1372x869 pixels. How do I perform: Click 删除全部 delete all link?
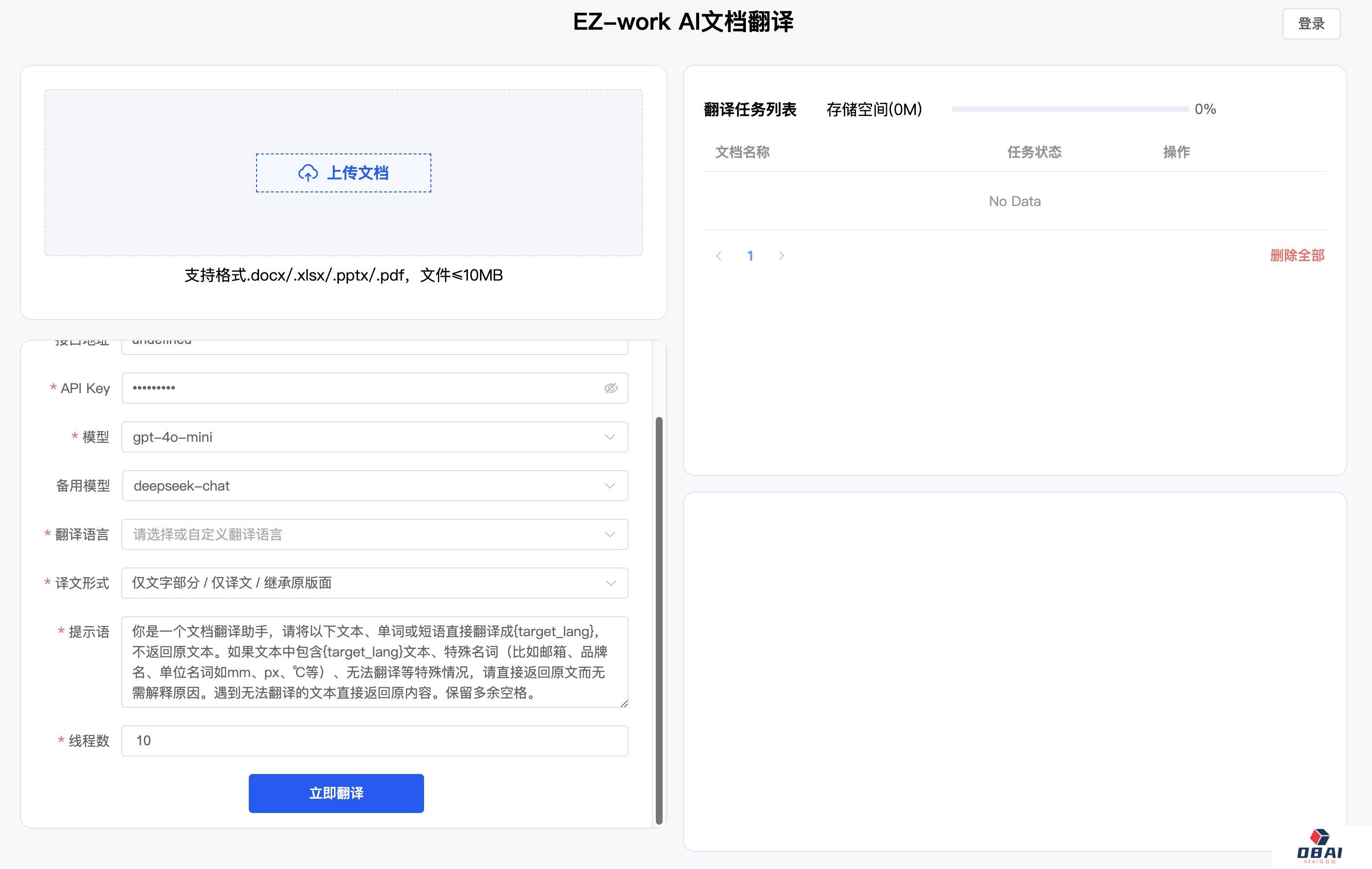(x=1297, y=256)
